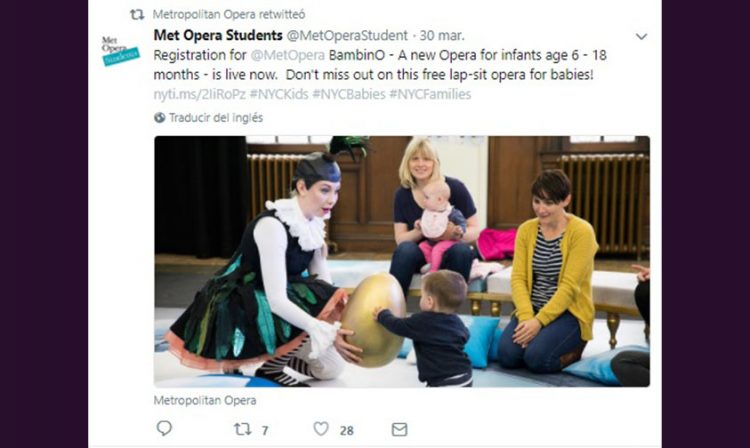Click the Met Opera Students avatar logo
Screen dimensions: 750x448
point(120,51)
